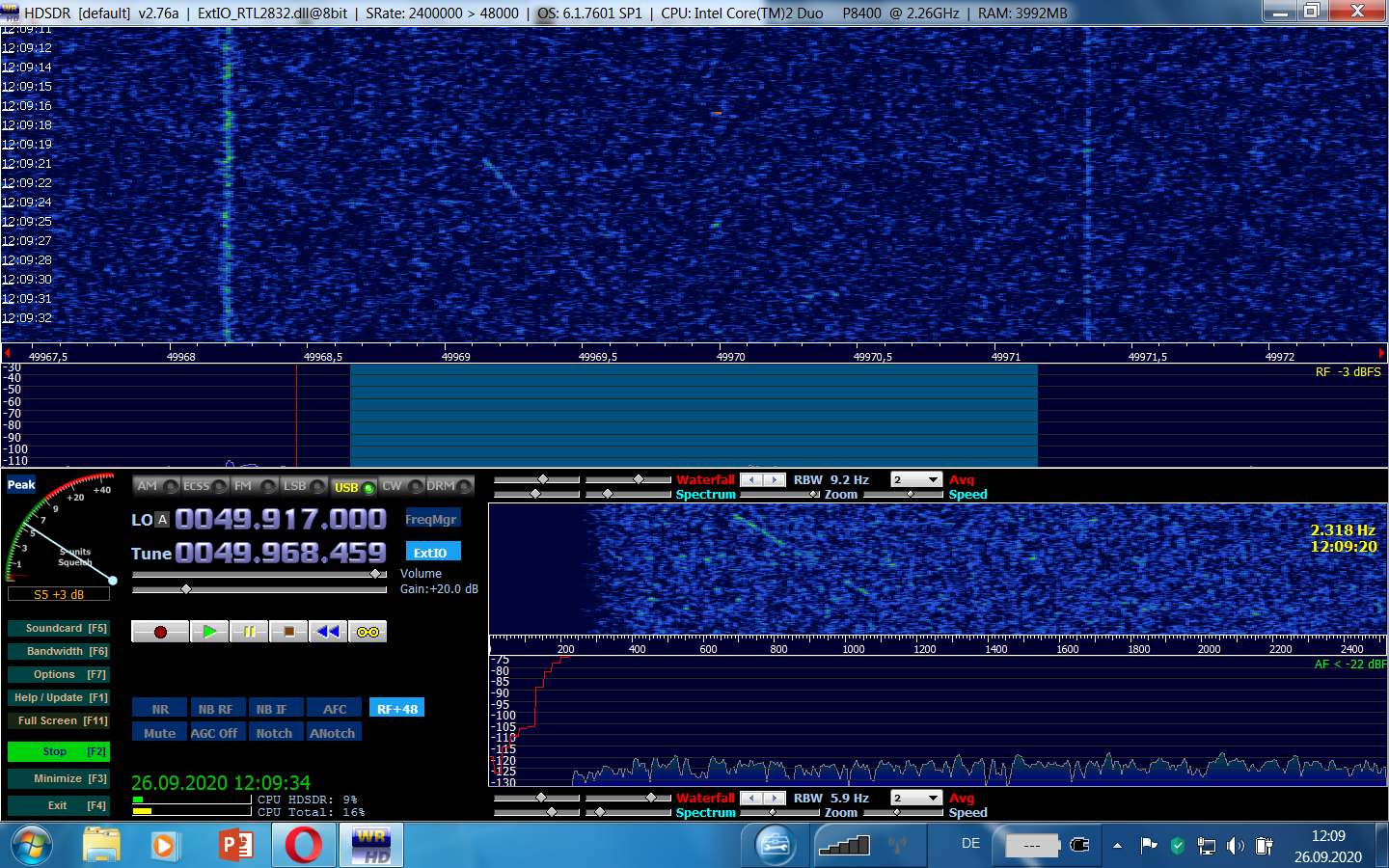Click upper RBW left arrow stepper
This screenshot has width=1389, height=868.
point(752,479)
